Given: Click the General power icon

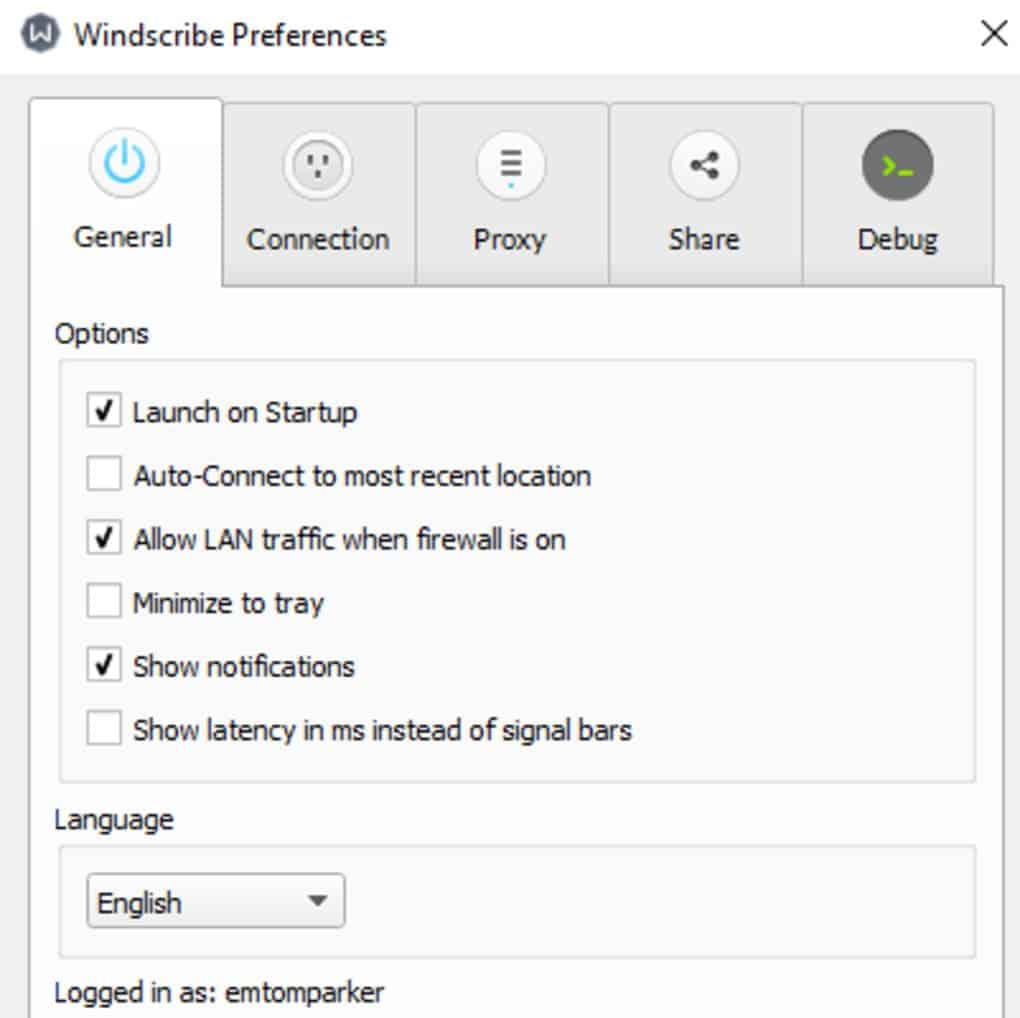Looking at the screenshot, I should click(x=124, y=164).
